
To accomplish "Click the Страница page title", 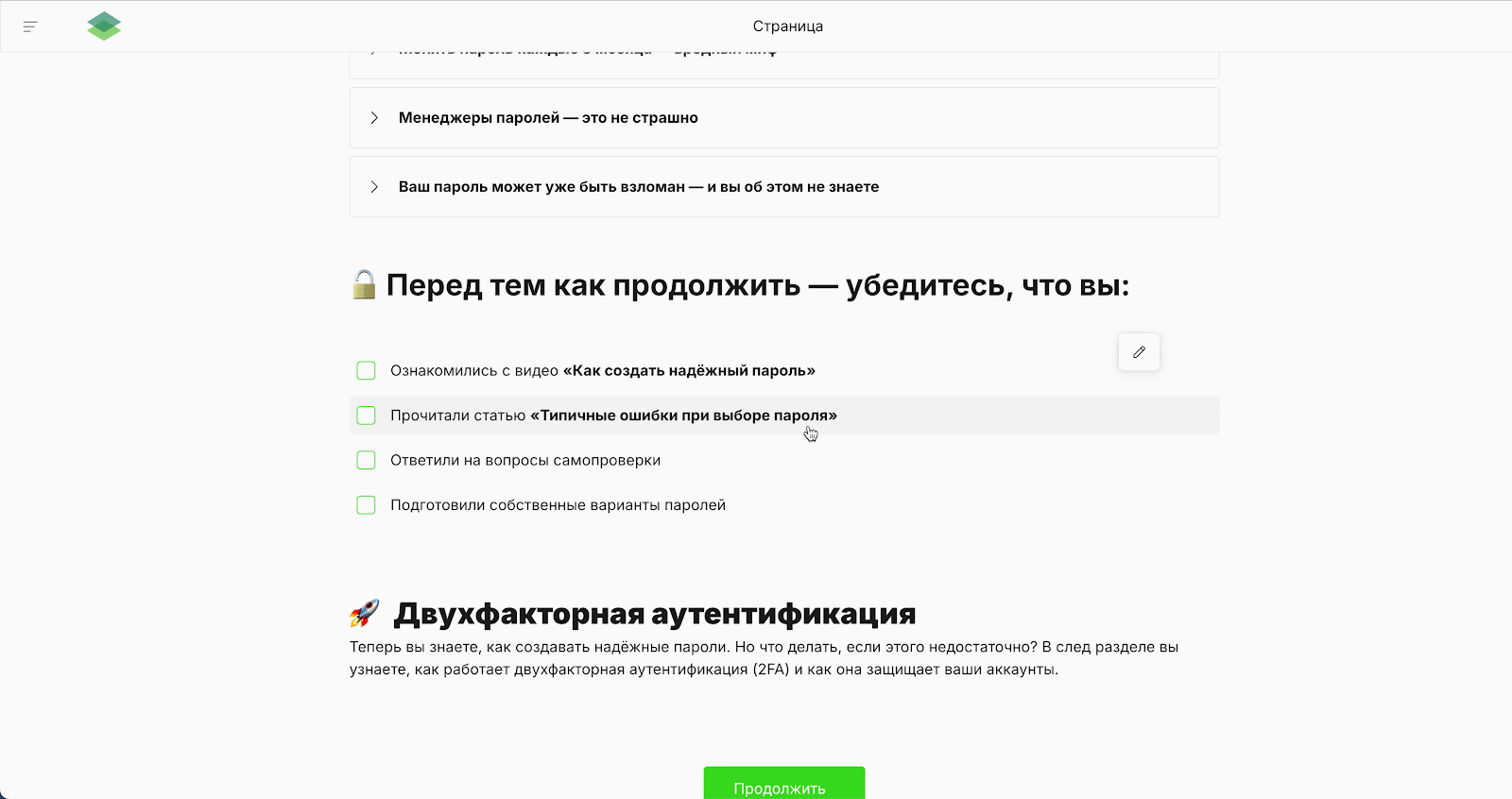I will click(x=787, y=26).
